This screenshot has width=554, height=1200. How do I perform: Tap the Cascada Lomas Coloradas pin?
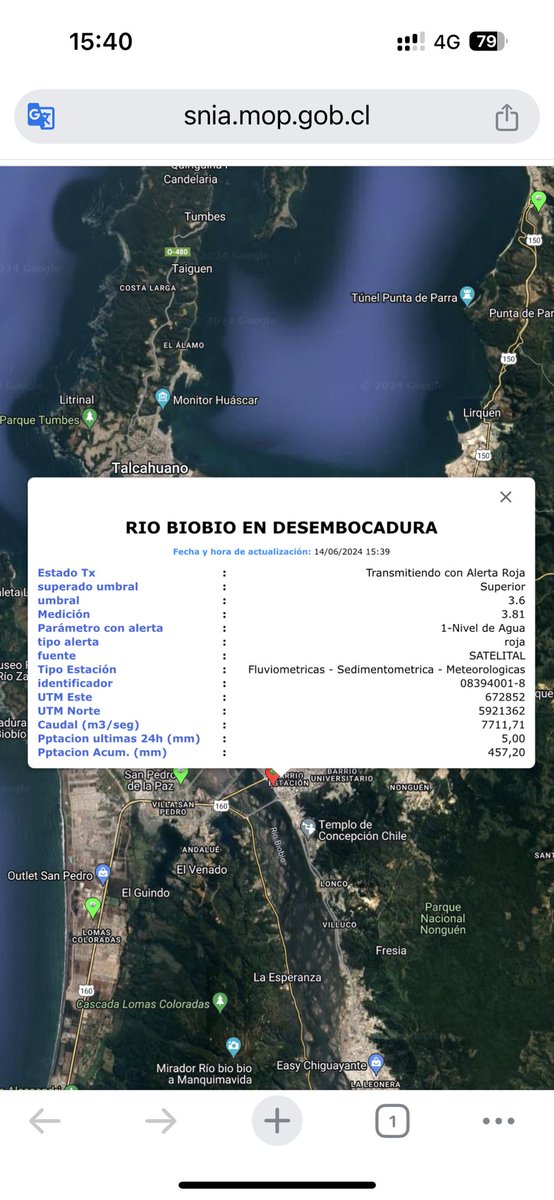(220, 1001)
